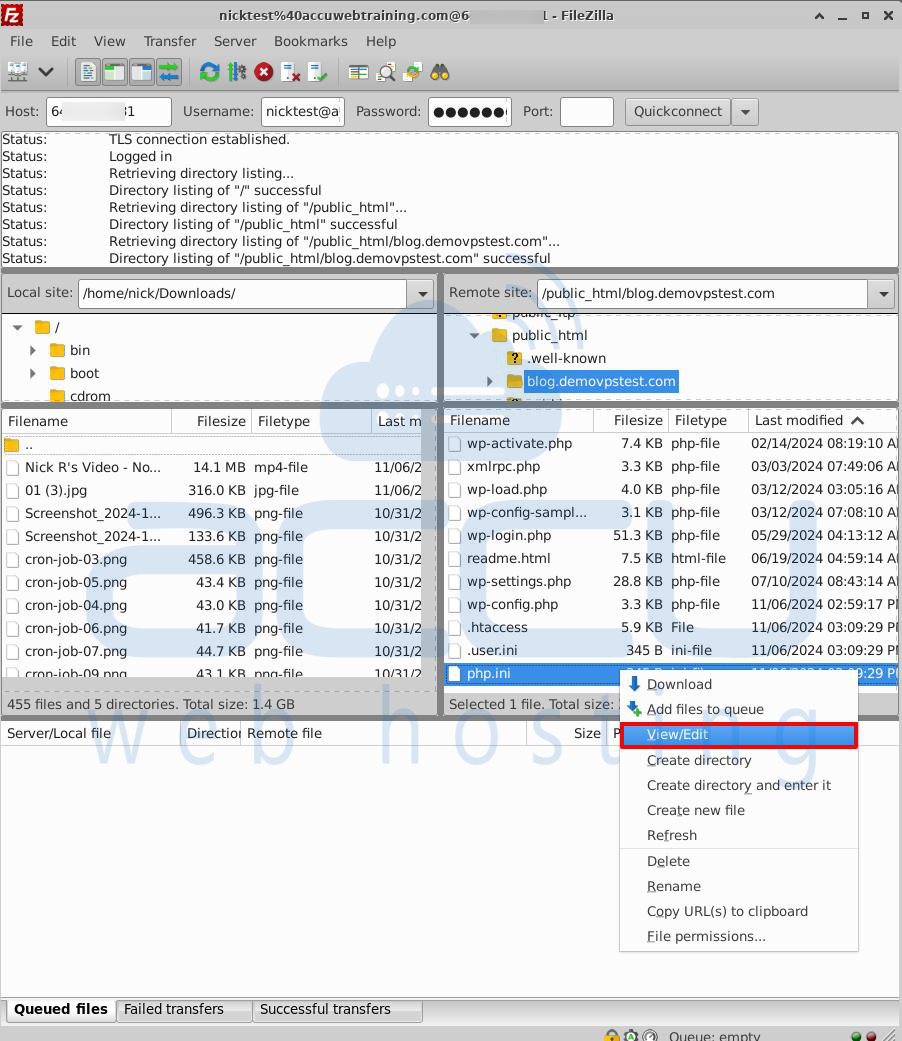Image resolution: width=902 pixels, height=1041 pixels.
Task: Click the Port input field
Action: tap(587, 112)
